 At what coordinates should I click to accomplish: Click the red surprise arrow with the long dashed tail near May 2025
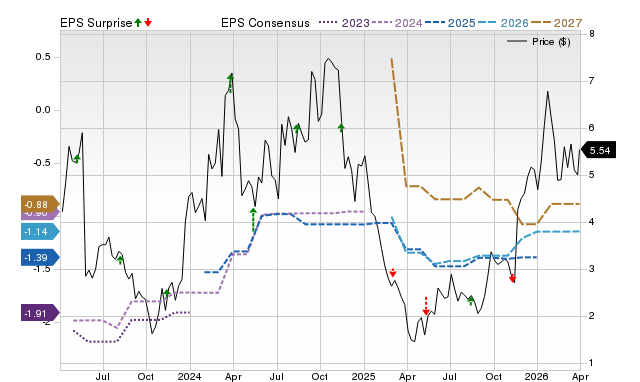pyautogui.click(x=426, y=306)
